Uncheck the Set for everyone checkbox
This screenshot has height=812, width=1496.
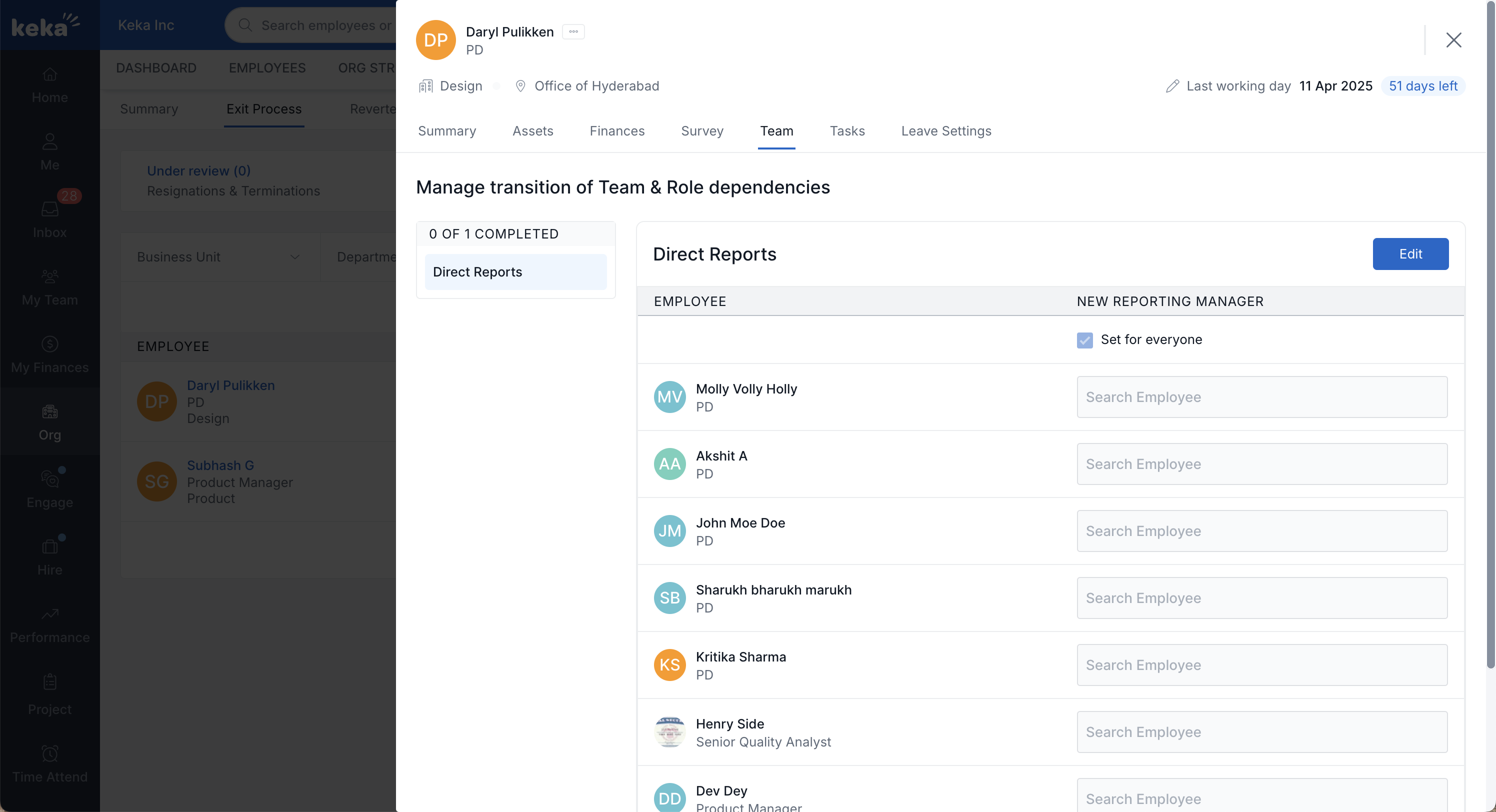coord(1084,340)
